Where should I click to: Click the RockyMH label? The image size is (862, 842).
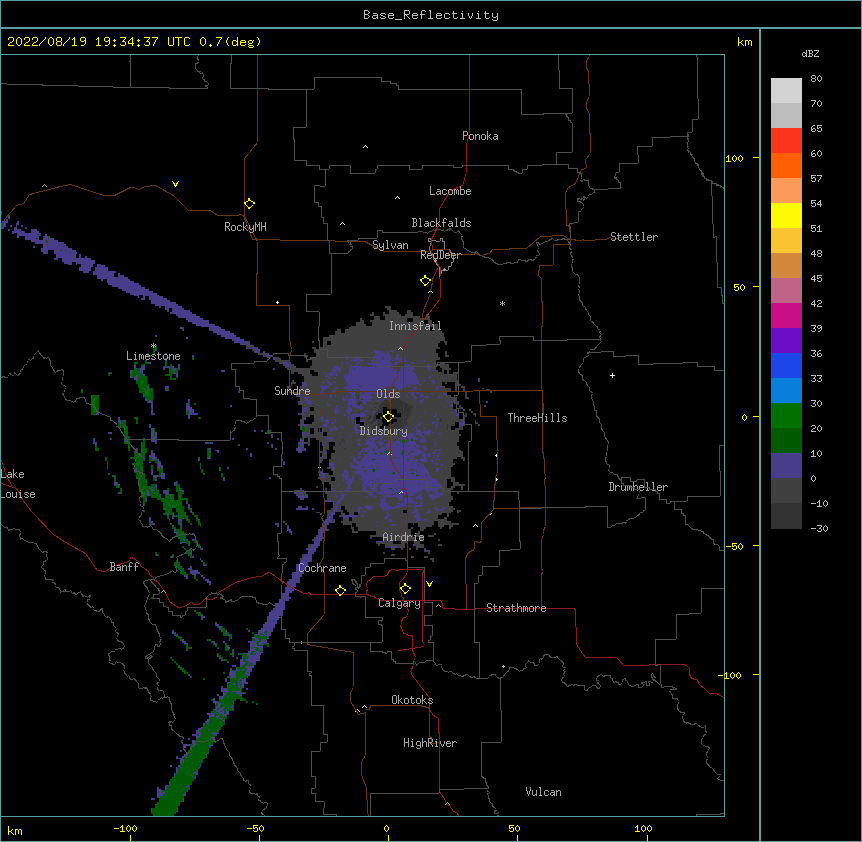point(245,227)
